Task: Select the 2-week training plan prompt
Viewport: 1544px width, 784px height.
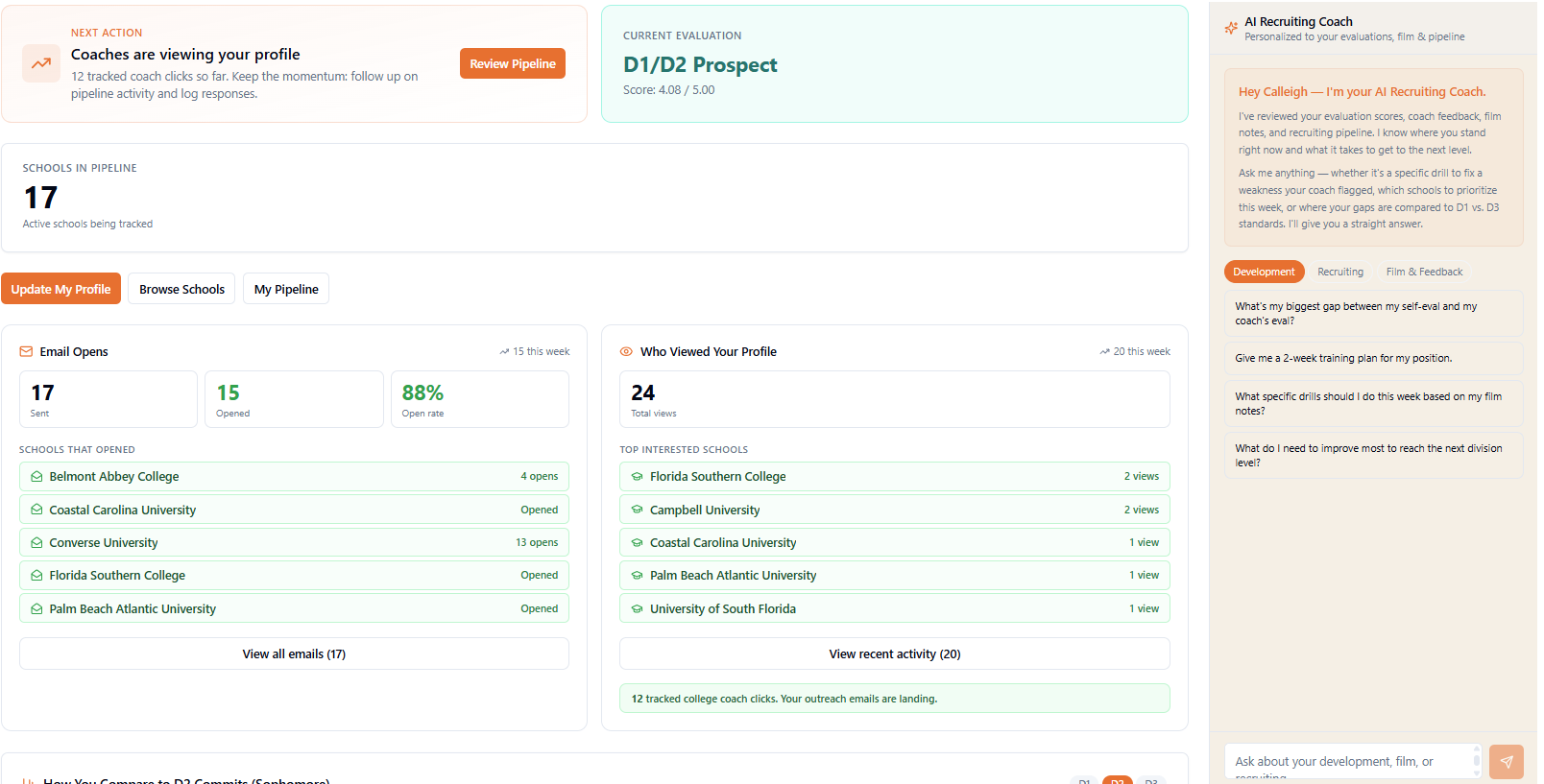Action: (1373, 358)
